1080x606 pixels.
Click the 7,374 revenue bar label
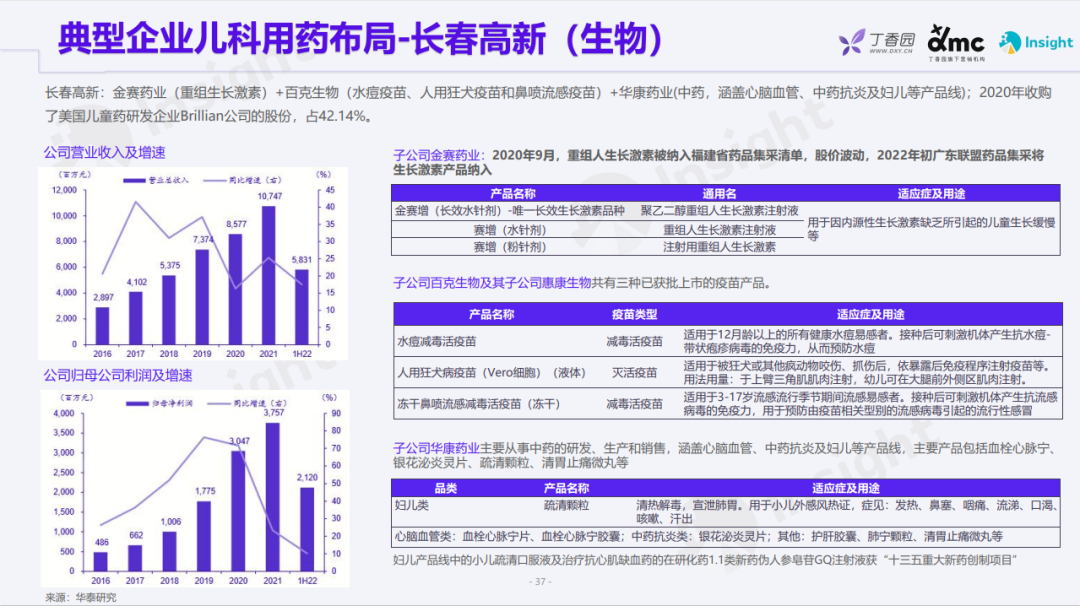pyautogui.click(x=203, y=239)
